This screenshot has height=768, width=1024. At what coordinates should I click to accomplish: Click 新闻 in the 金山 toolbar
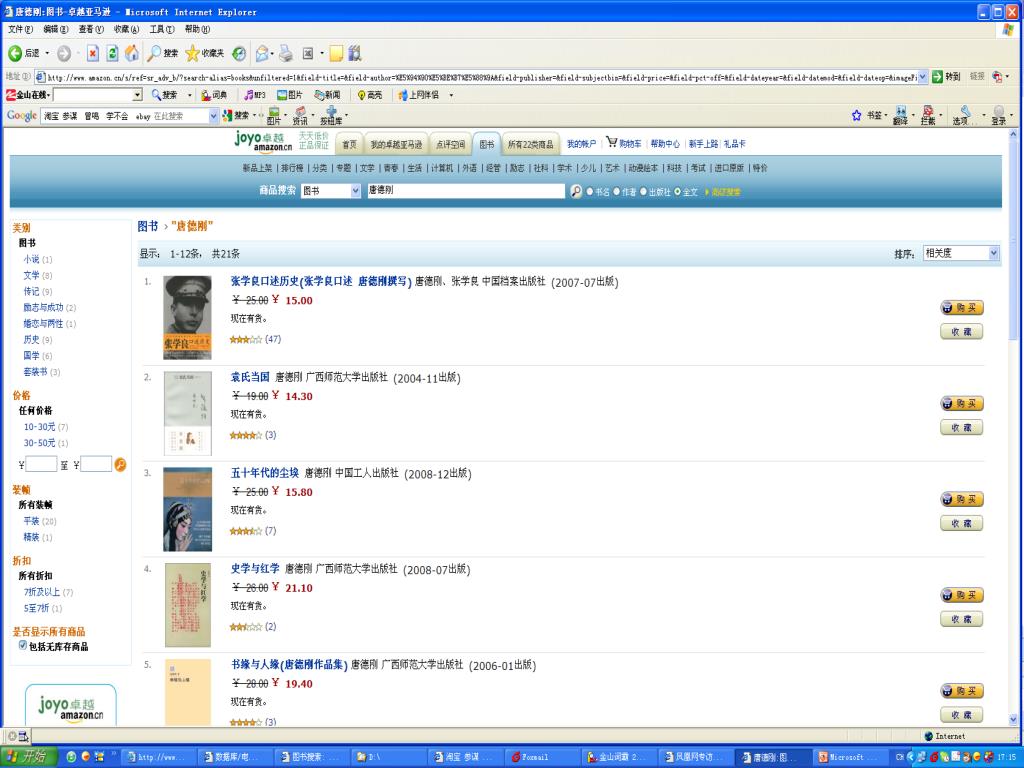(x=328, y=95)
